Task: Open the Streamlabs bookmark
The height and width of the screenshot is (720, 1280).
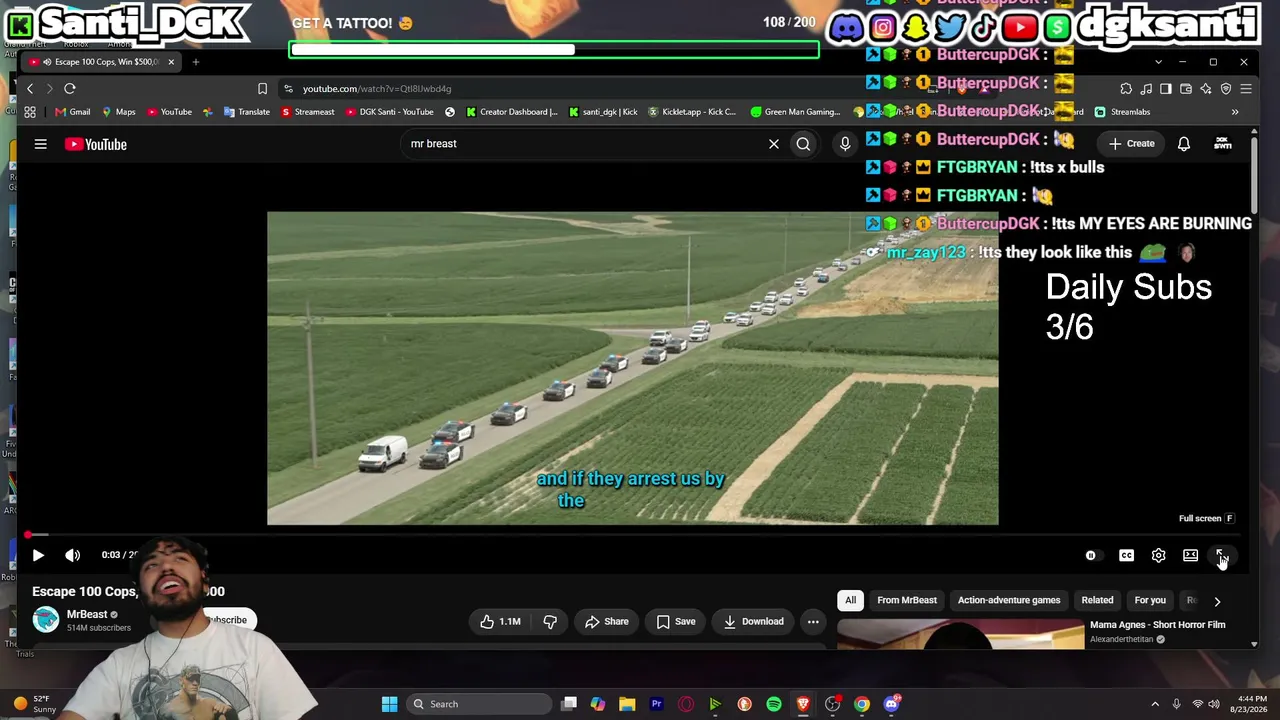Action: click(x=1122, y=112)
